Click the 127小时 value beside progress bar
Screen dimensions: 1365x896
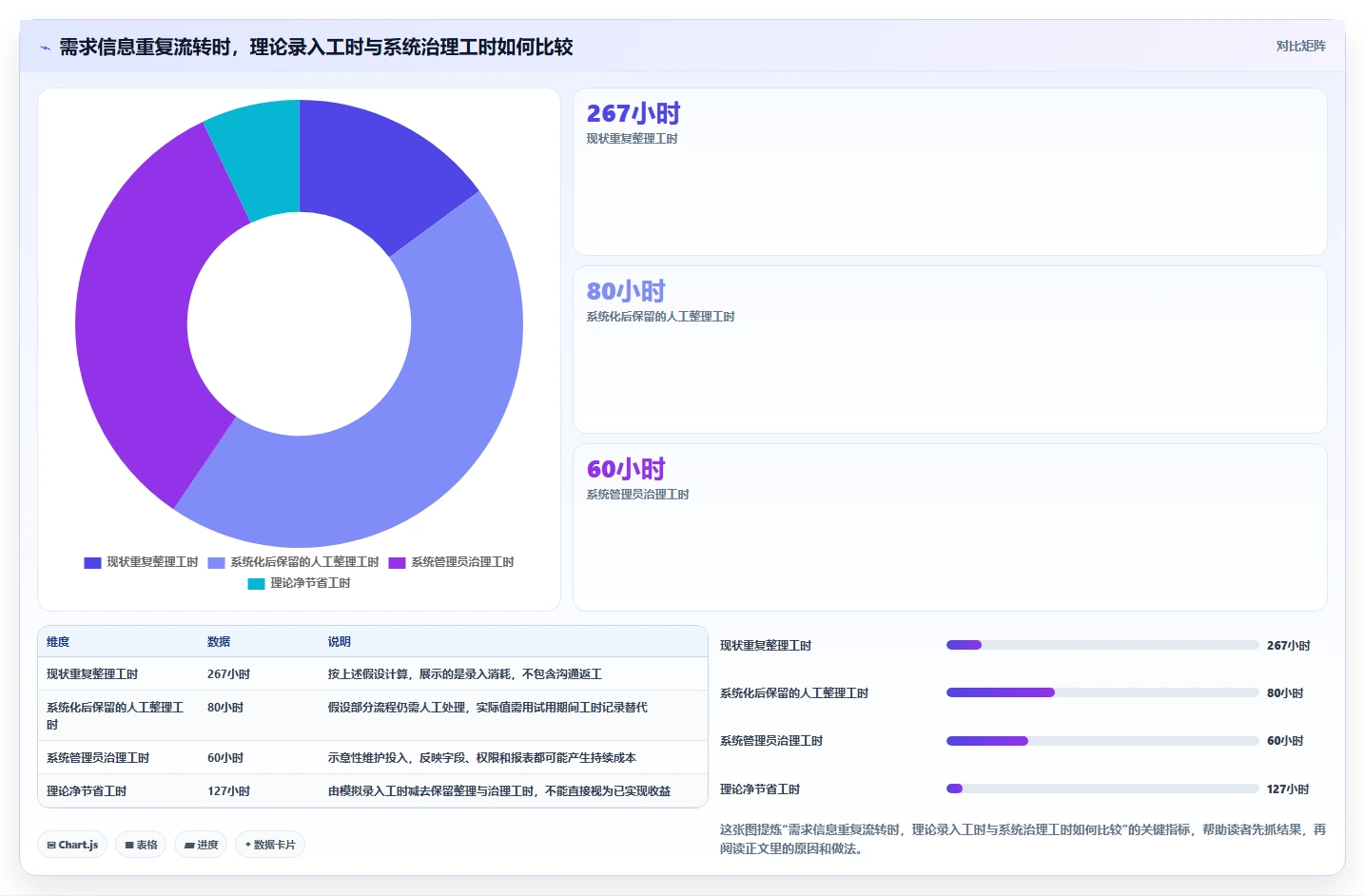(1288, 789)
